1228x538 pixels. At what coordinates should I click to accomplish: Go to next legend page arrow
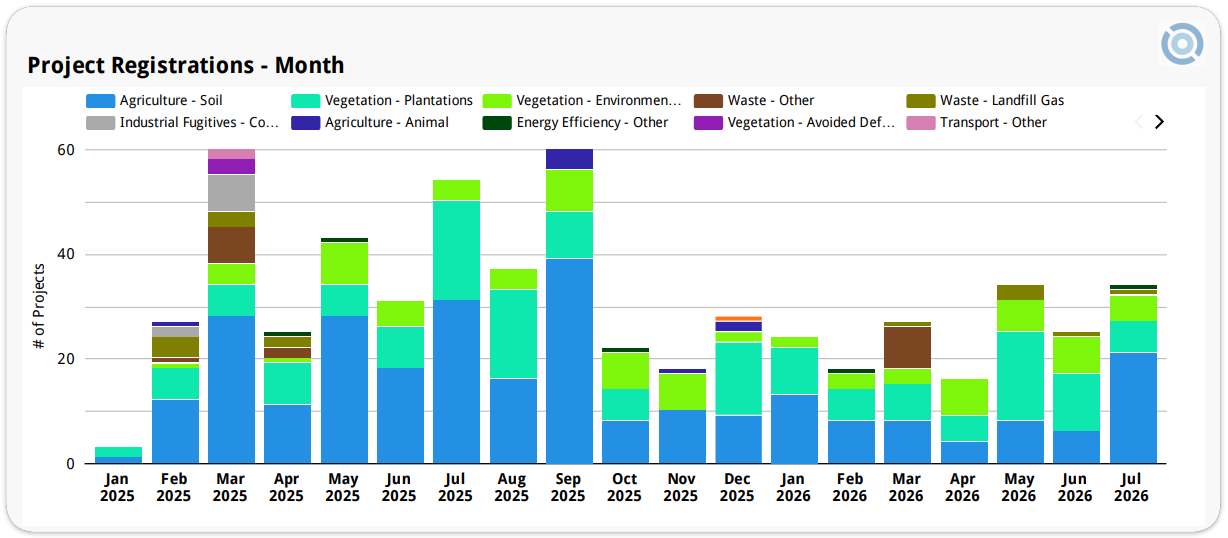[x=1159, y=122]
